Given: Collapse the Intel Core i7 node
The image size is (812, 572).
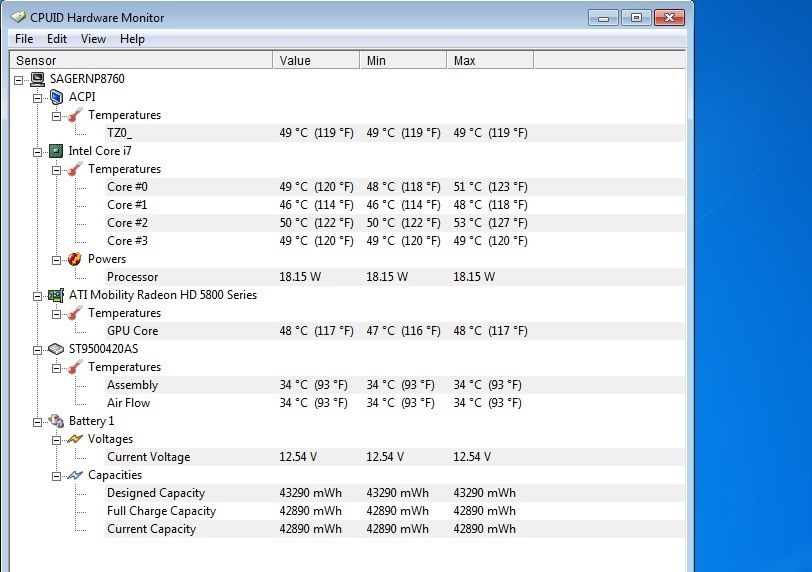Looking at the screenshot, I should click(x=37, y=152).
